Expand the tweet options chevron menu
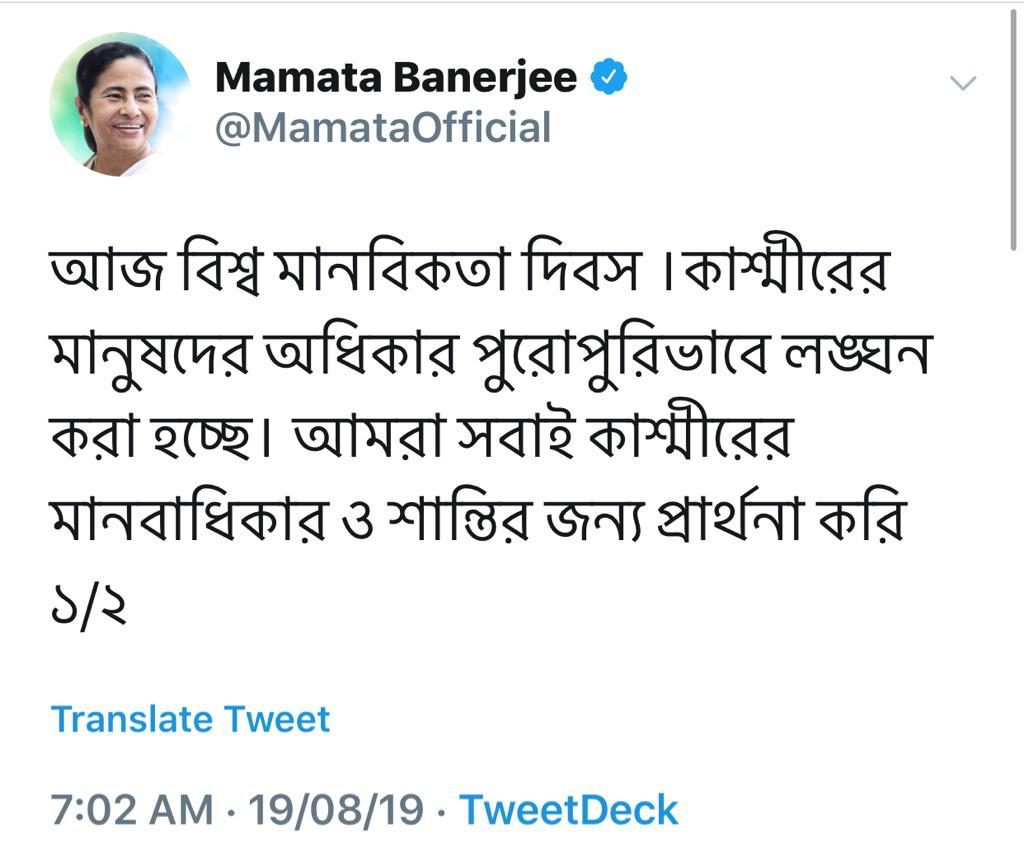Viewport: 1024px width, 865px height. point(963,83)
